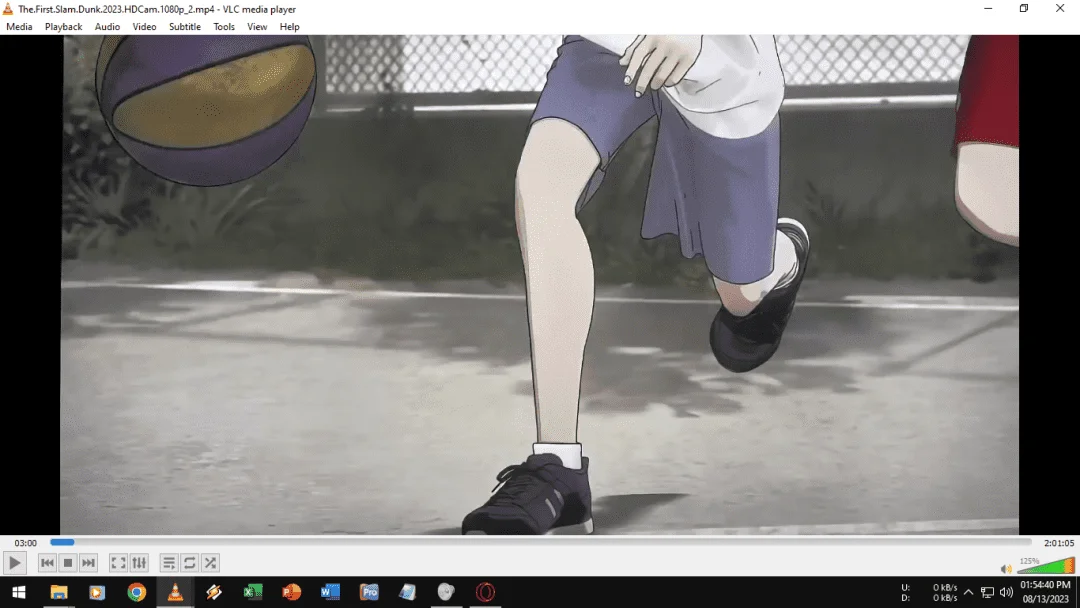Open the Winamp lightning icon in taskbar
1080x608 pixels.
click(x=214, y=592)
